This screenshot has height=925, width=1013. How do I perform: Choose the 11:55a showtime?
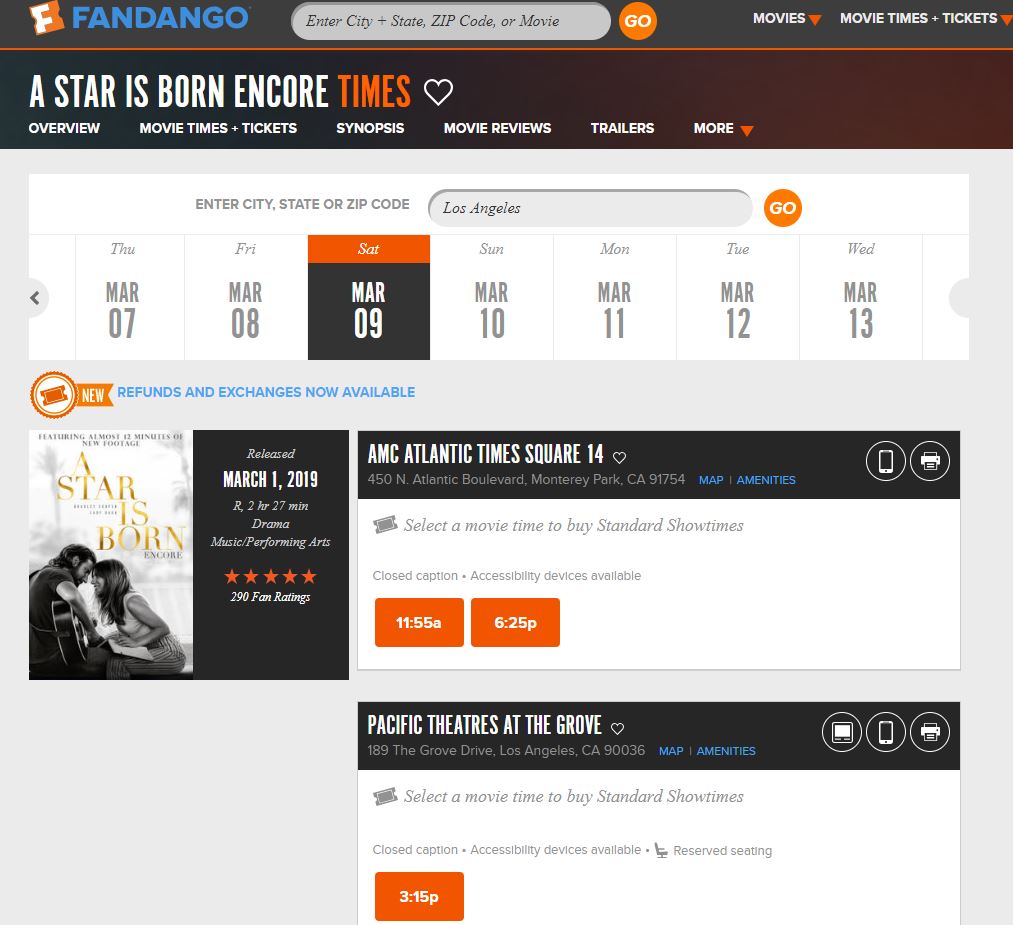(419, 623)
